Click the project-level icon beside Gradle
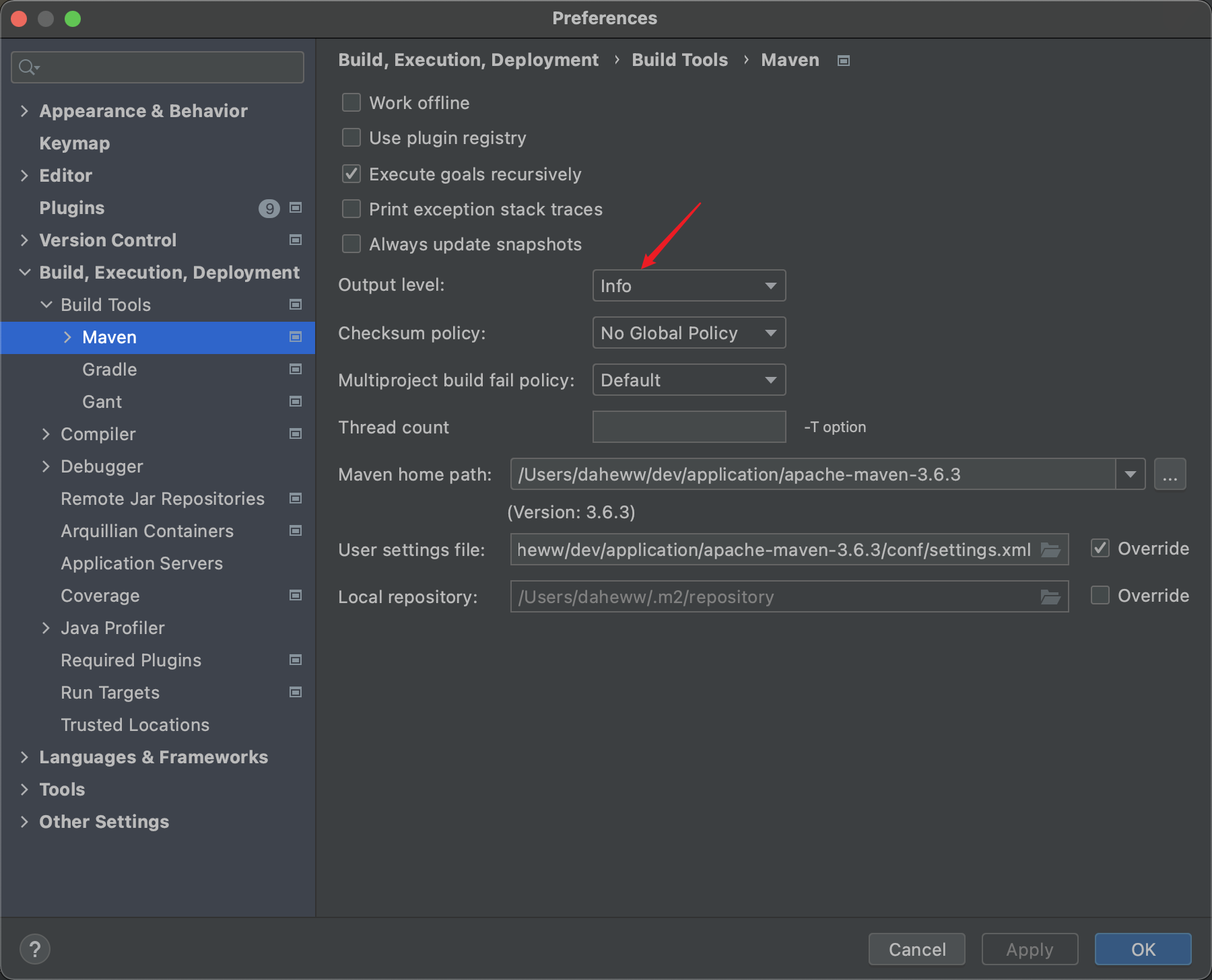This screenshot has height=980, width=1212. [x=295, y=370]
